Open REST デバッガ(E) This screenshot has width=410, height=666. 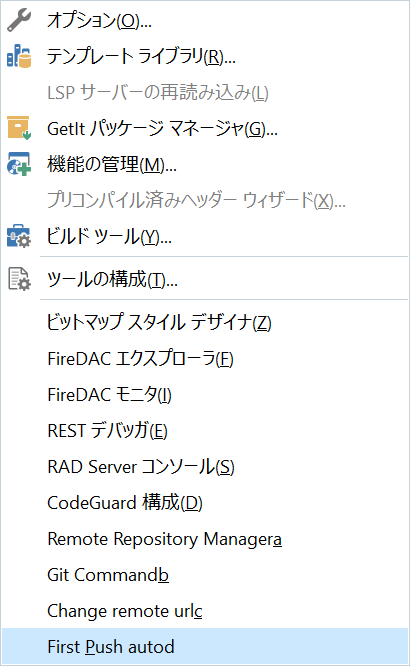click(205, 431)
